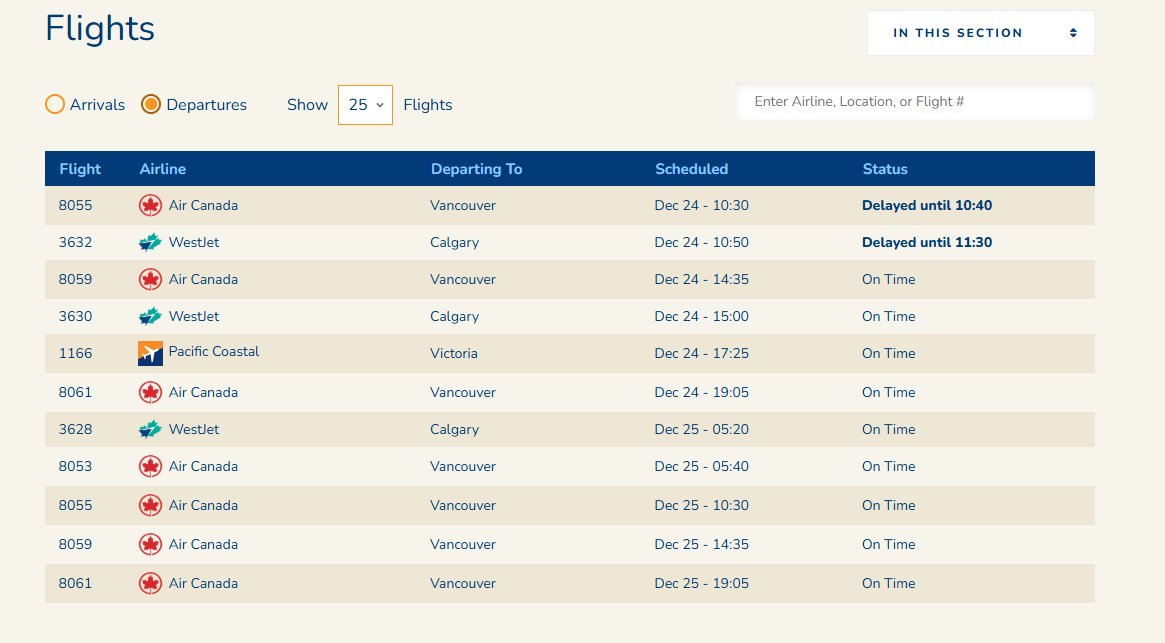Image resolution: width=1165 pixels, height=643 pixels.
Task: Click Calgary destination for flight 3632
Action: (x=455, y=243)
